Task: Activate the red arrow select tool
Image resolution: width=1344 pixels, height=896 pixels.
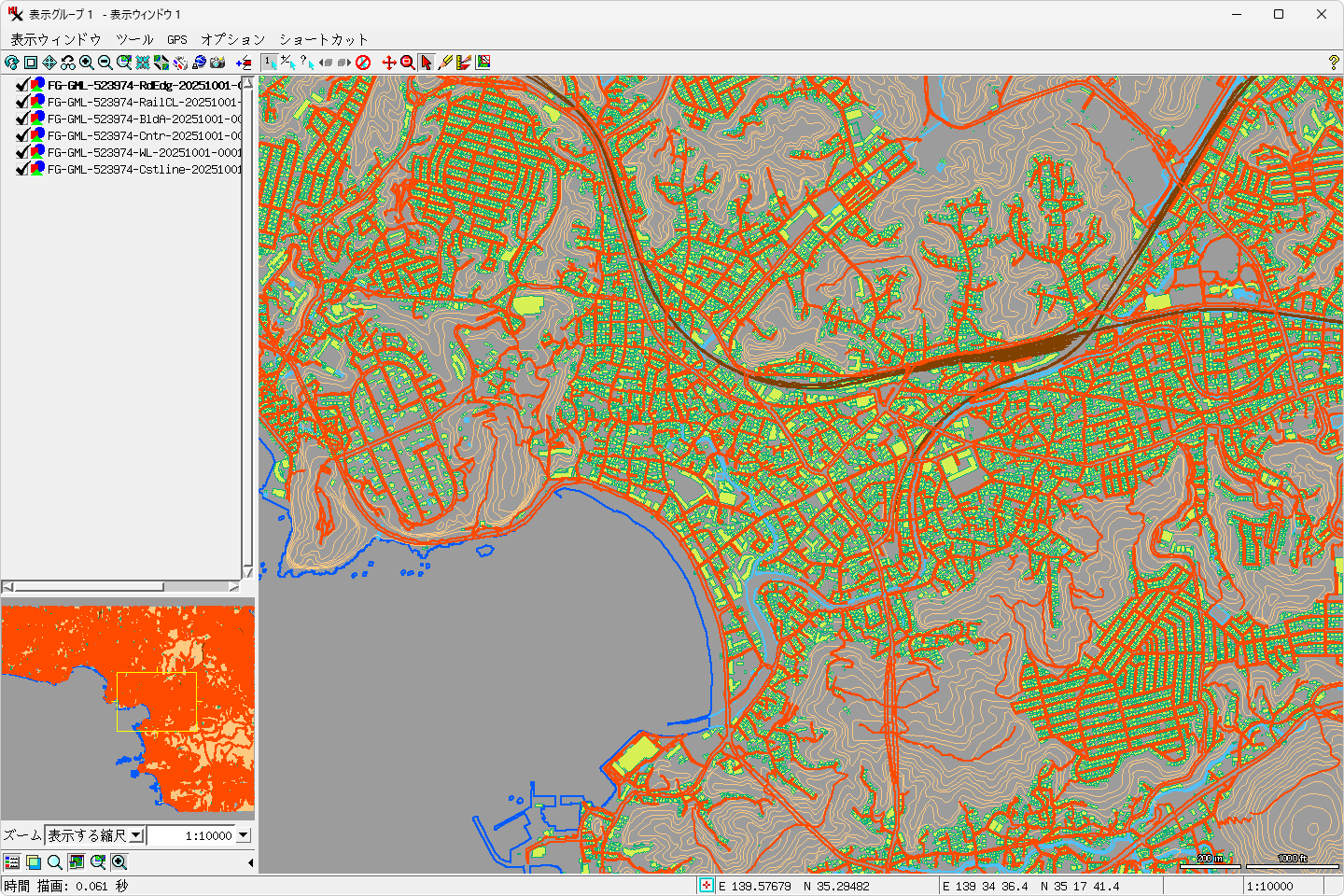Action: click(427, 63)
